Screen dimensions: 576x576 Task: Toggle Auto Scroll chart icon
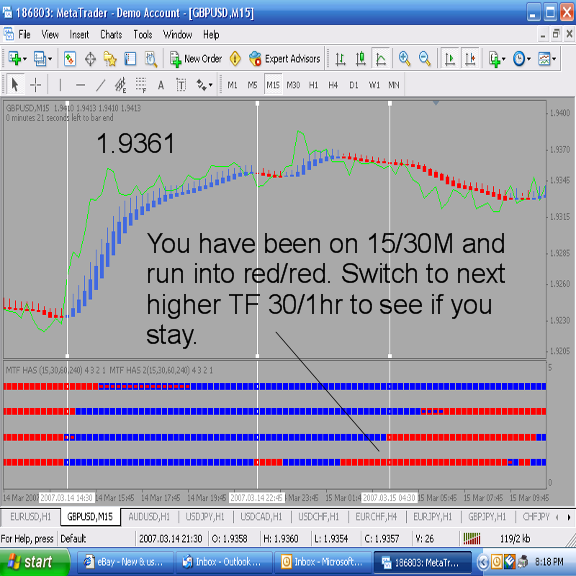[450, 59]
